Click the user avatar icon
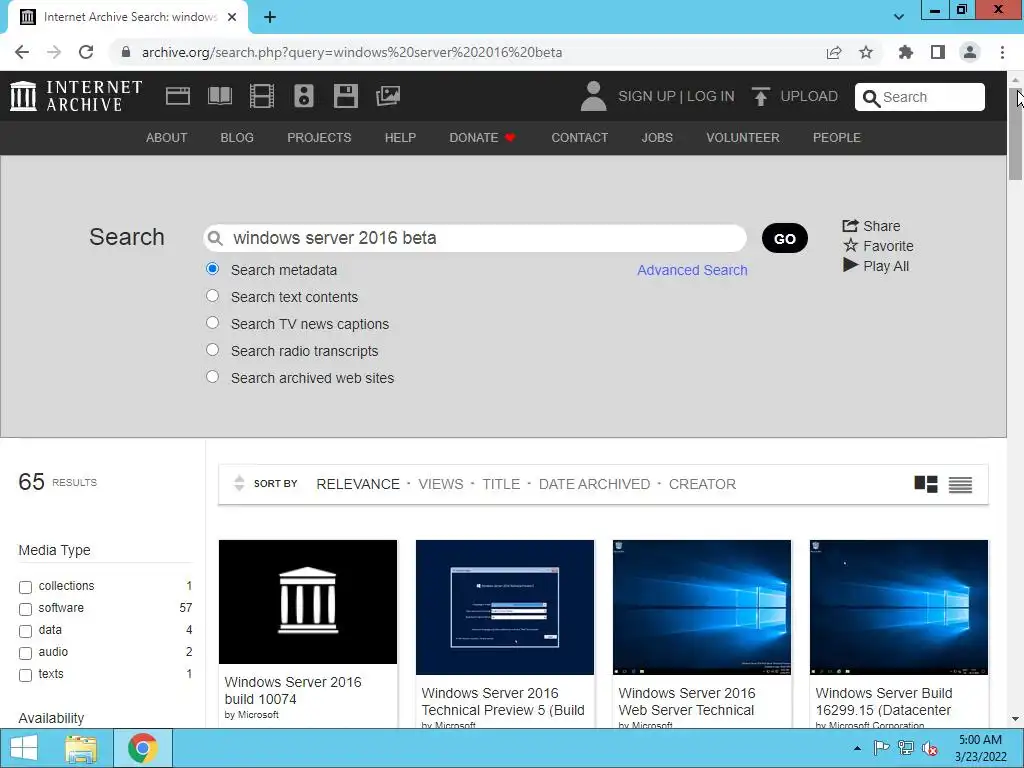This screenshot has width=1024, height=768. (593, 96)
